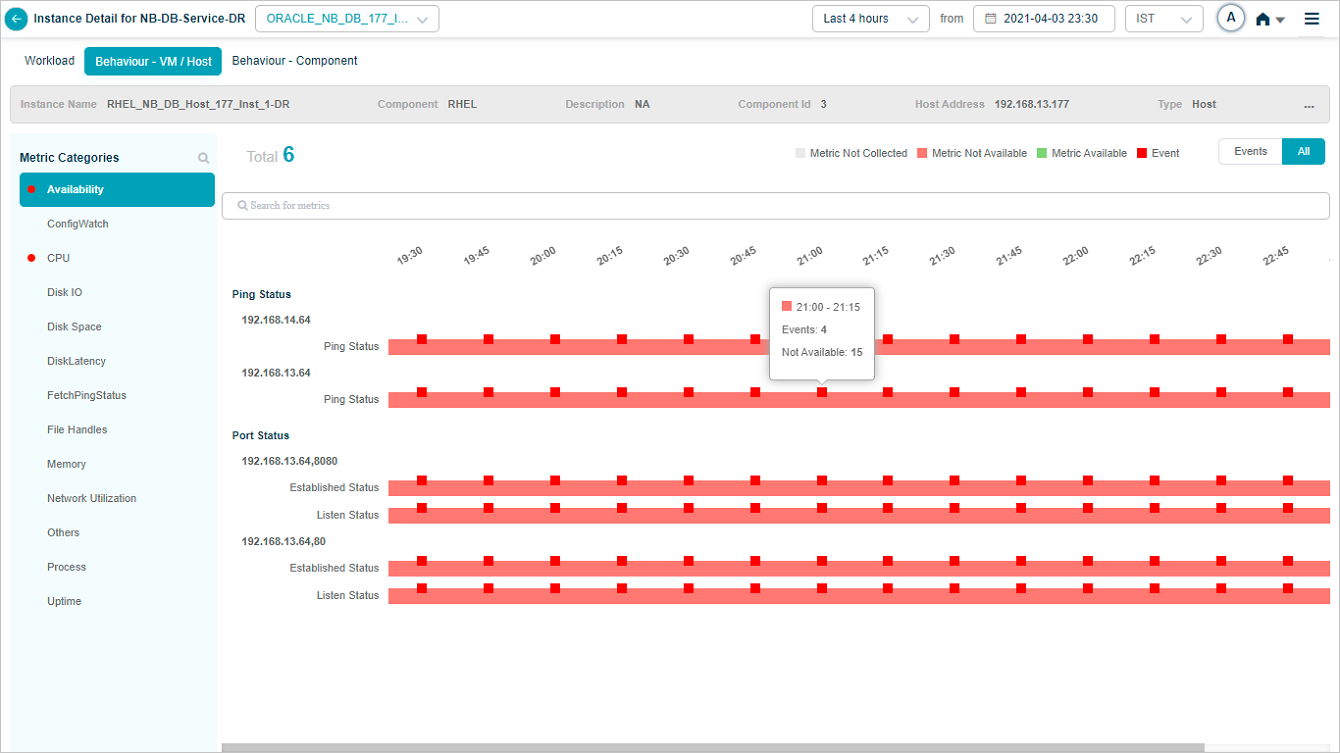Click the Metric Not Available legend swatch
The height and width of the screenshot is (753, 1340).
tap(922, 154)
